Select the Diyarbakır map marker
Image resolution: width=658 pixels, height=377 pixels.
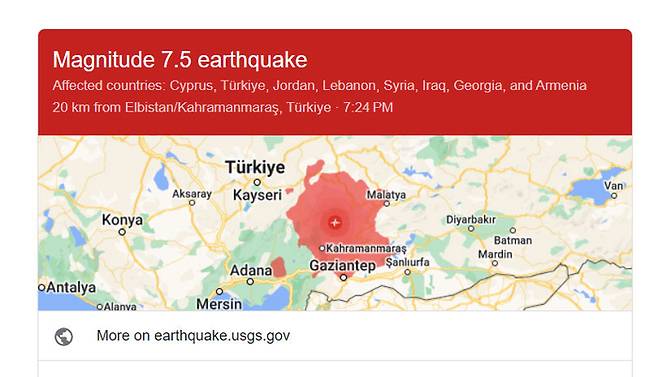pos(471,228)
